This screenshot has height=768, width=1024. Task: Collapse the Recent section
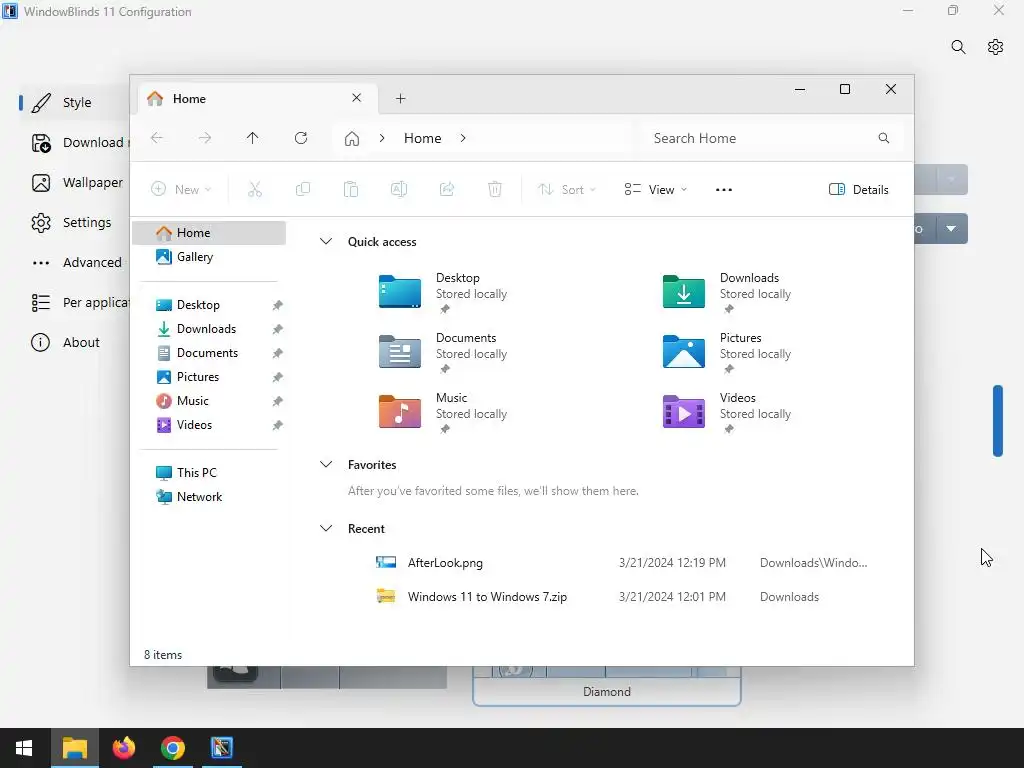coord(326,528)
